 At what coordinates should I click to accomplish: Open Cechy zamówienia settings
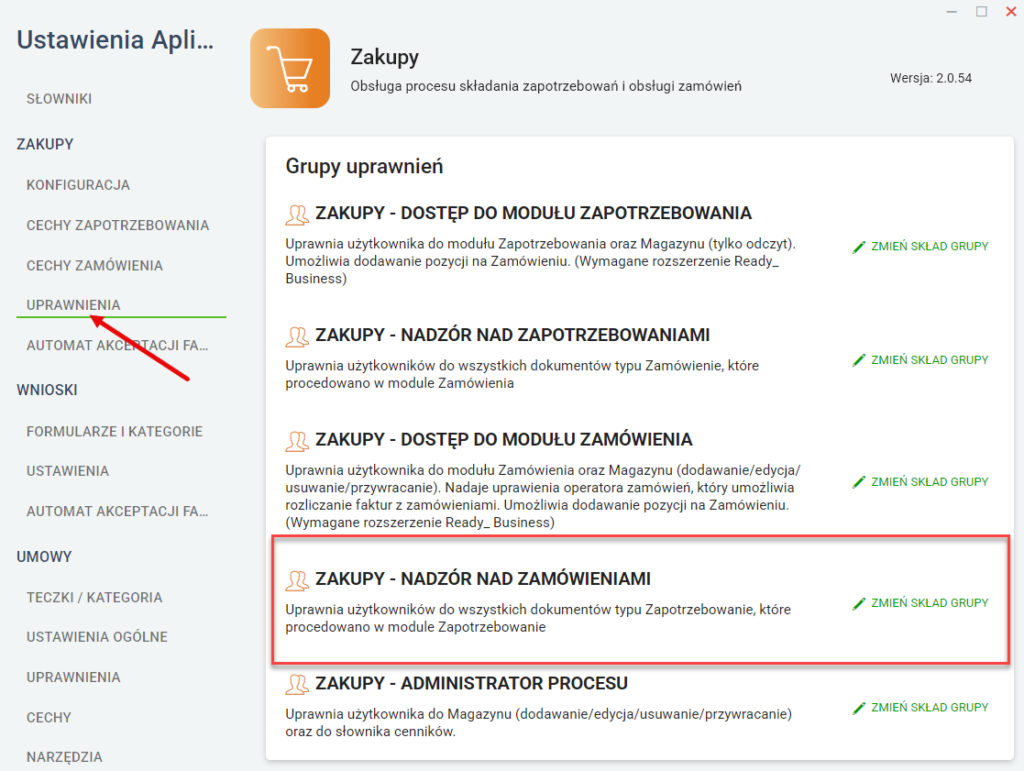pos(94,266)
